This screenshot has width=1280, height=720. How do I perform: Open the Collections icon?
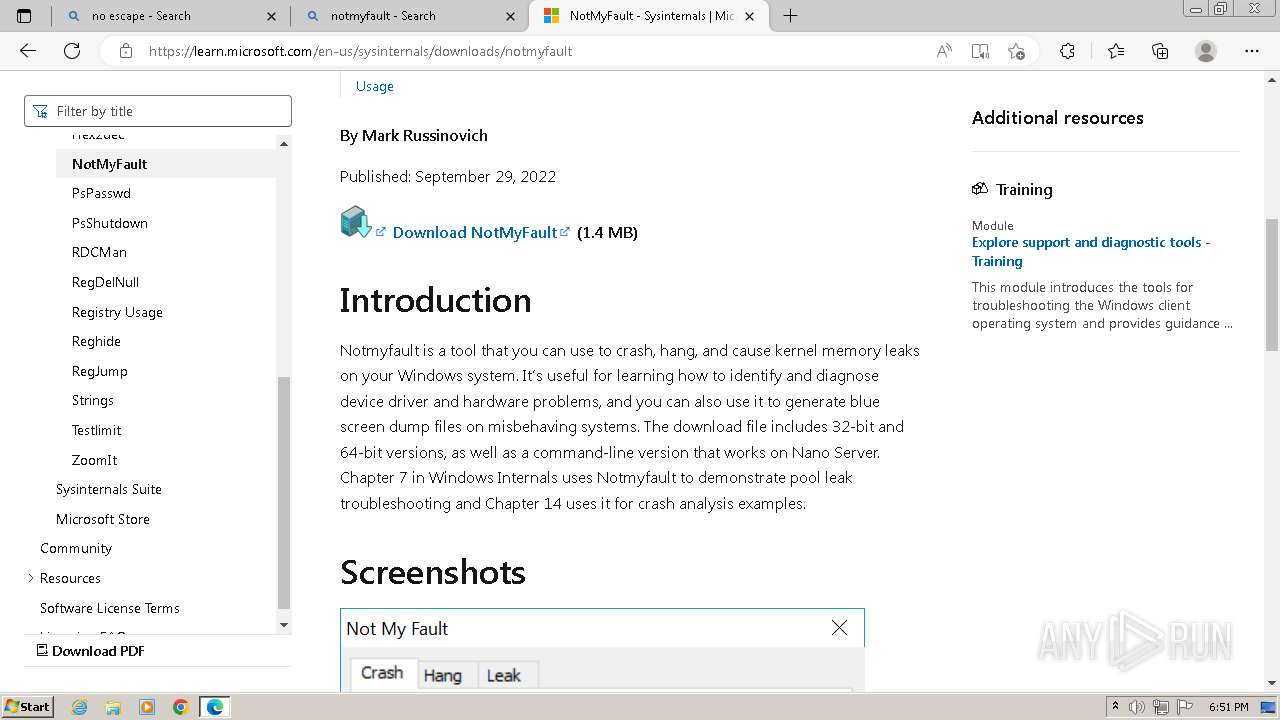point(1160,51)
